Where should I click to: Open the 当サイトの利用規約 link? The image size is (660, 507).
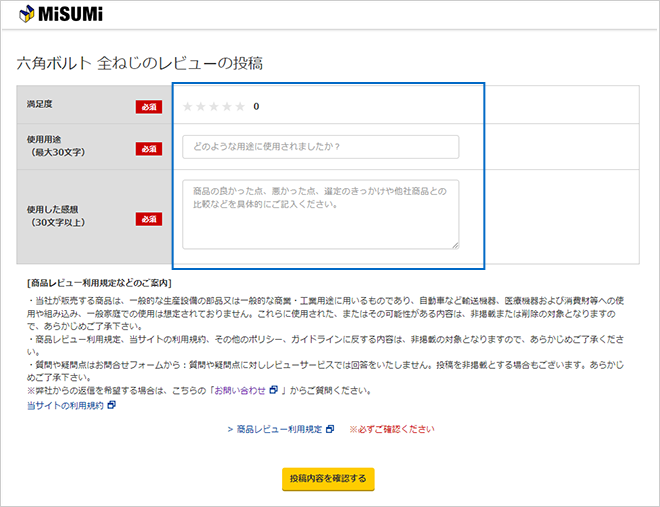(x=64, y=405)
